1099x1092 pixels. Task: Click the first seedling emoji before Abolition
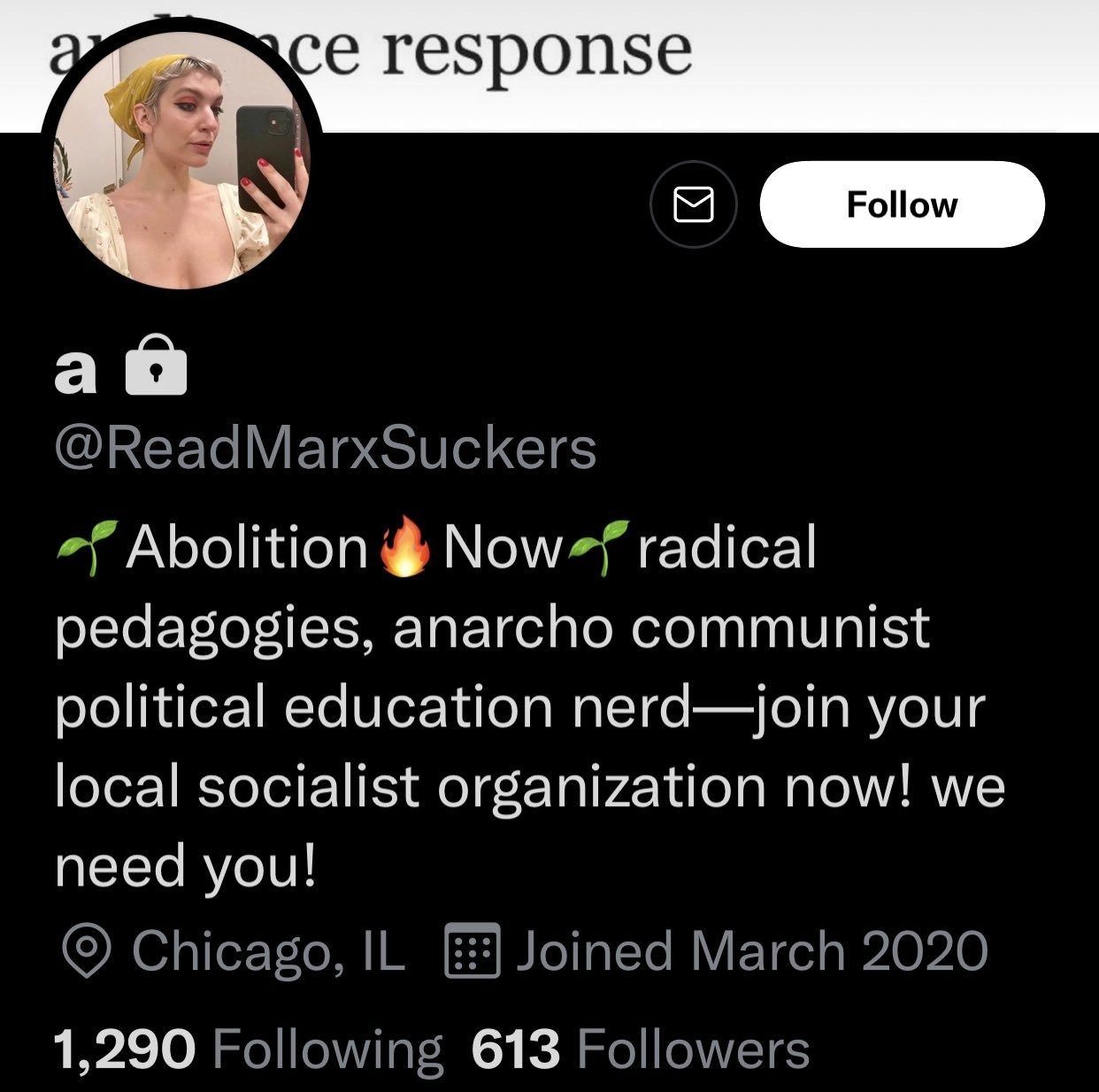point(87,549)
